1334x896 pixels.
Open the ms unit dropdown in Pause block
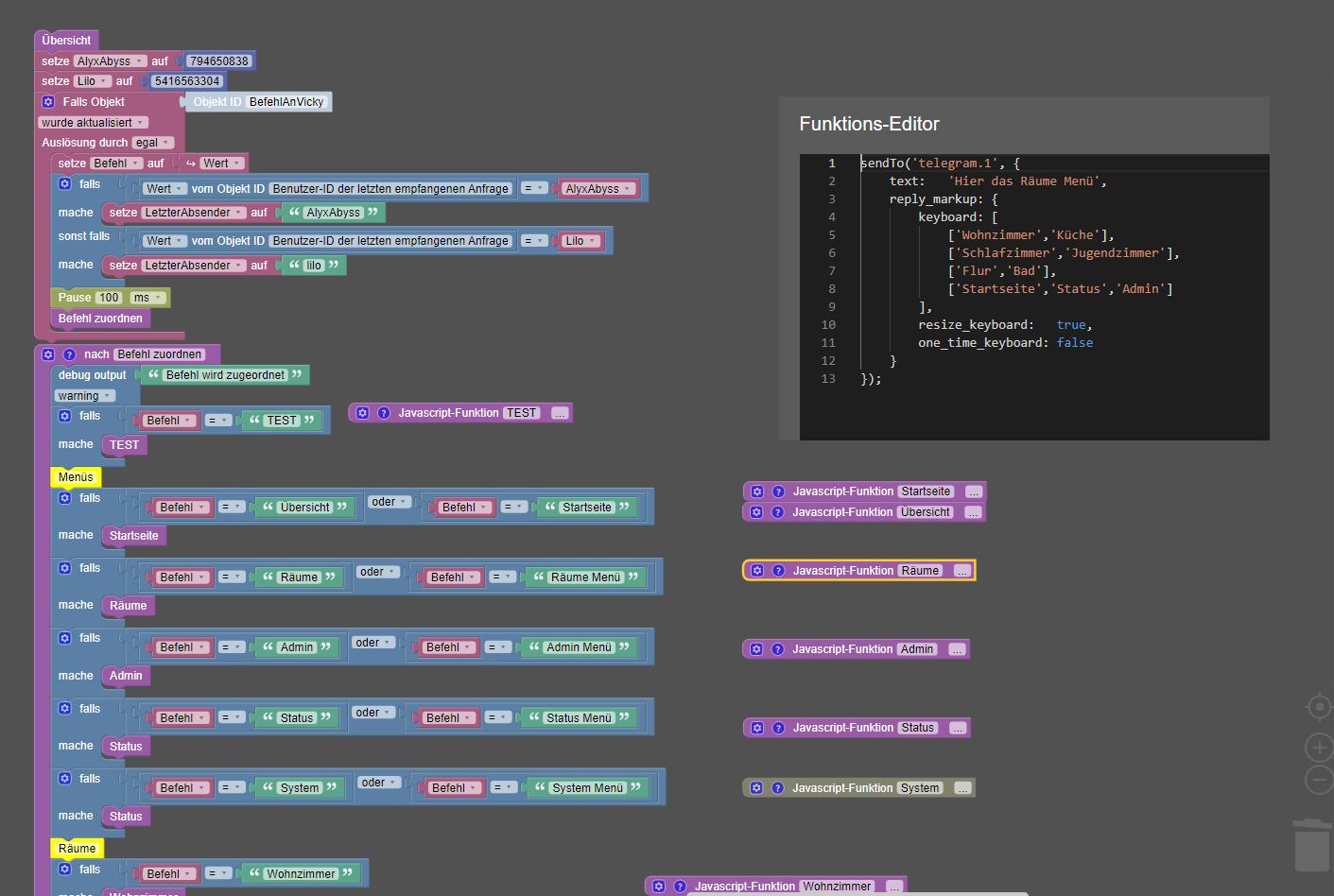pyautogui.click(x=147, y=298)
